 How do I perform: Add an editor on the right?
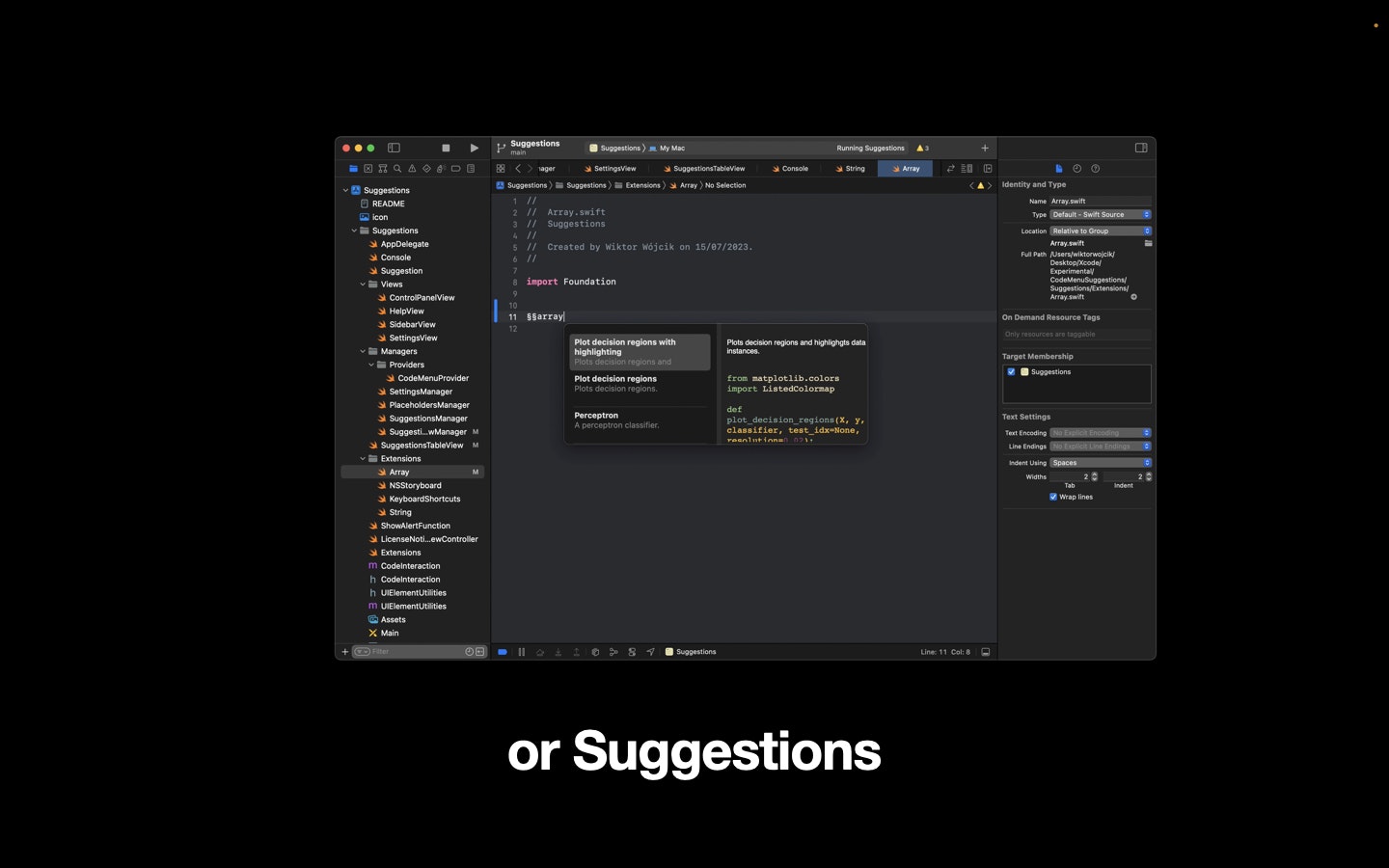click(x=988, y=169)
